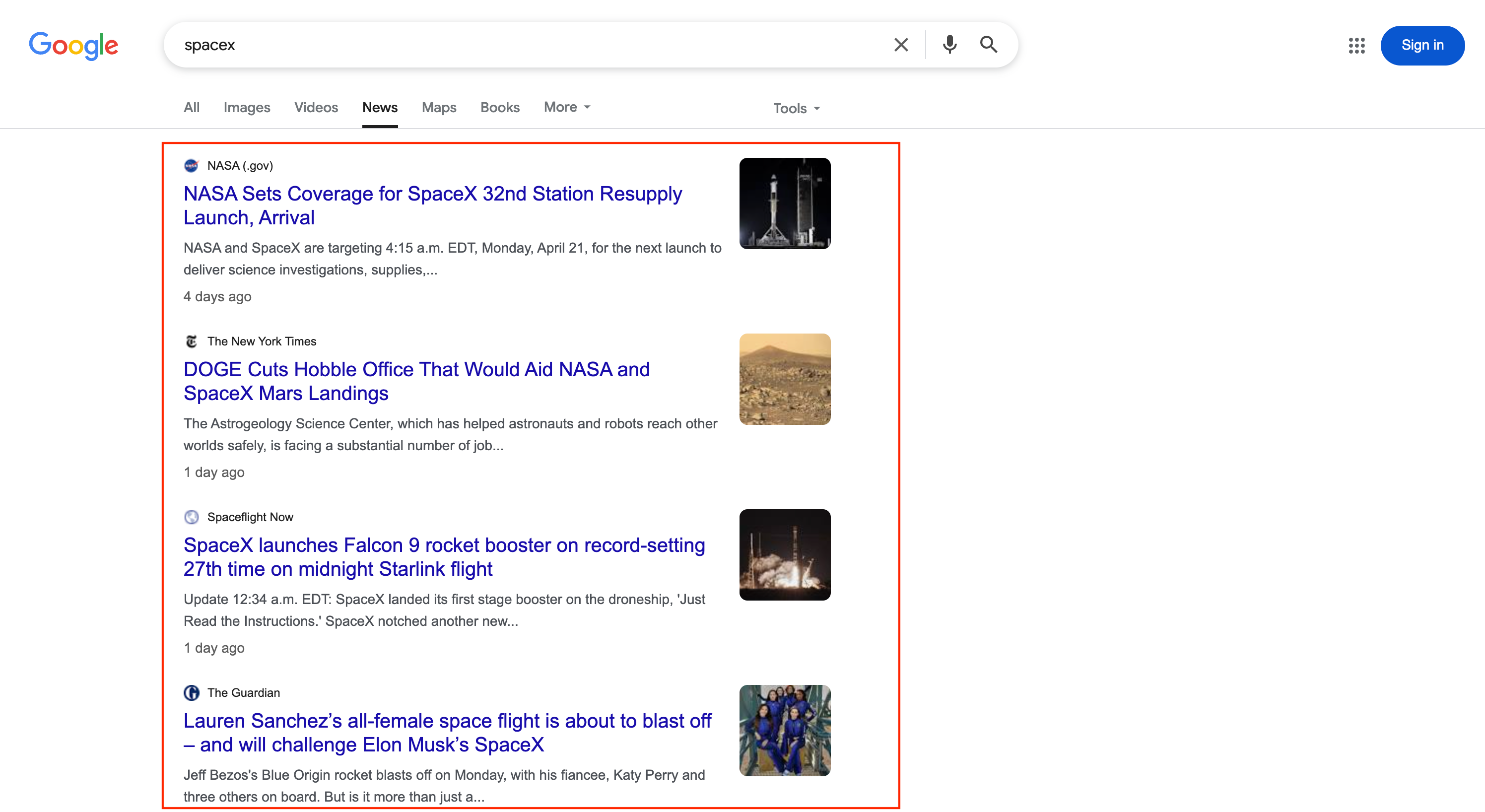Click inside the spacex search field
Image resolution: width=1485 pixels, height=812 pixels.
click(x=519, y=45)
